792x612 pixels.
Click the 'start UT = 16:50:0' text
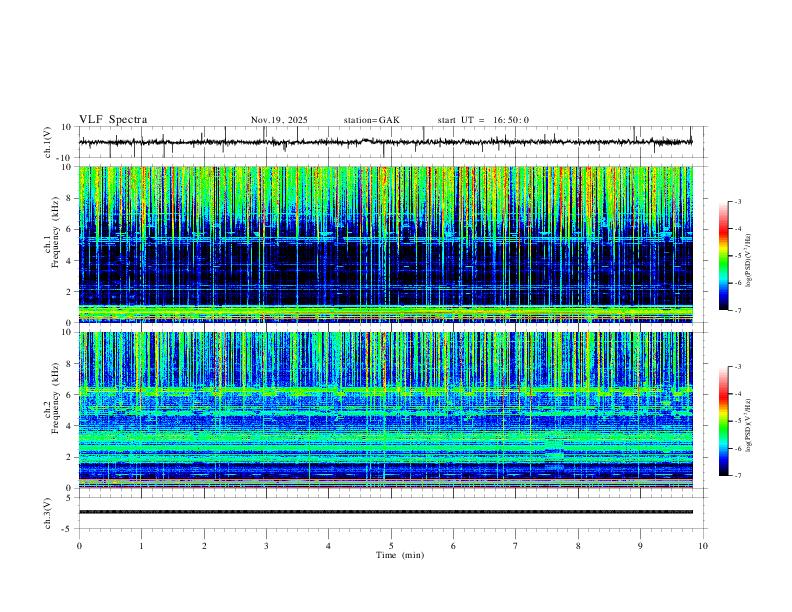(x=483, y=120)
